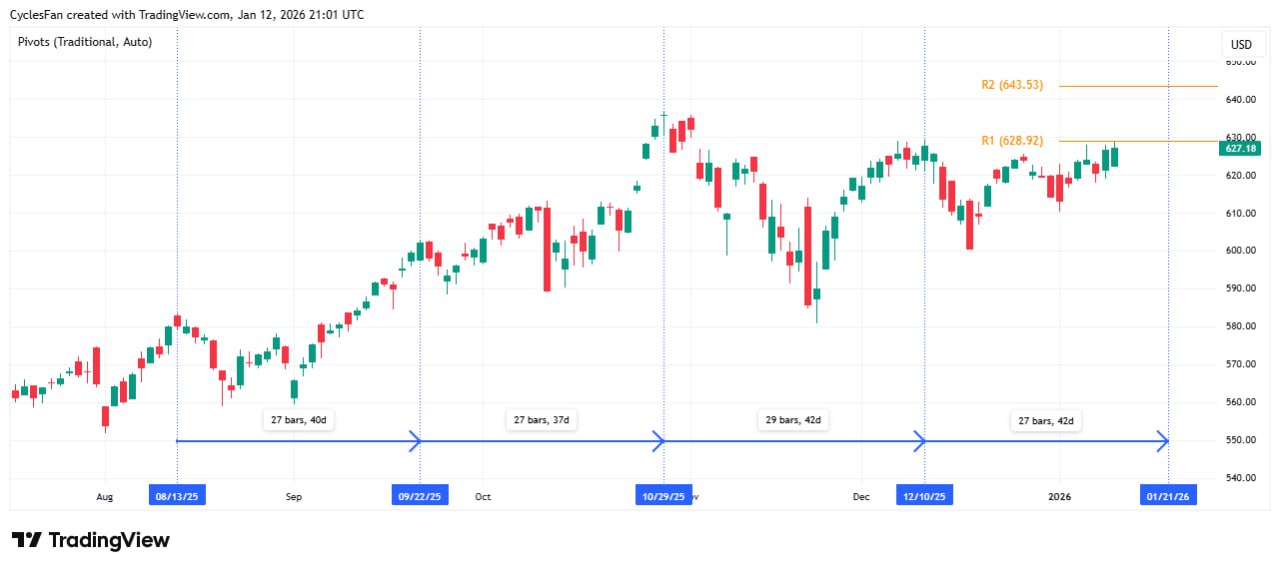
Task: Select the 09/22/25 date marker
Action: point(420,496)
